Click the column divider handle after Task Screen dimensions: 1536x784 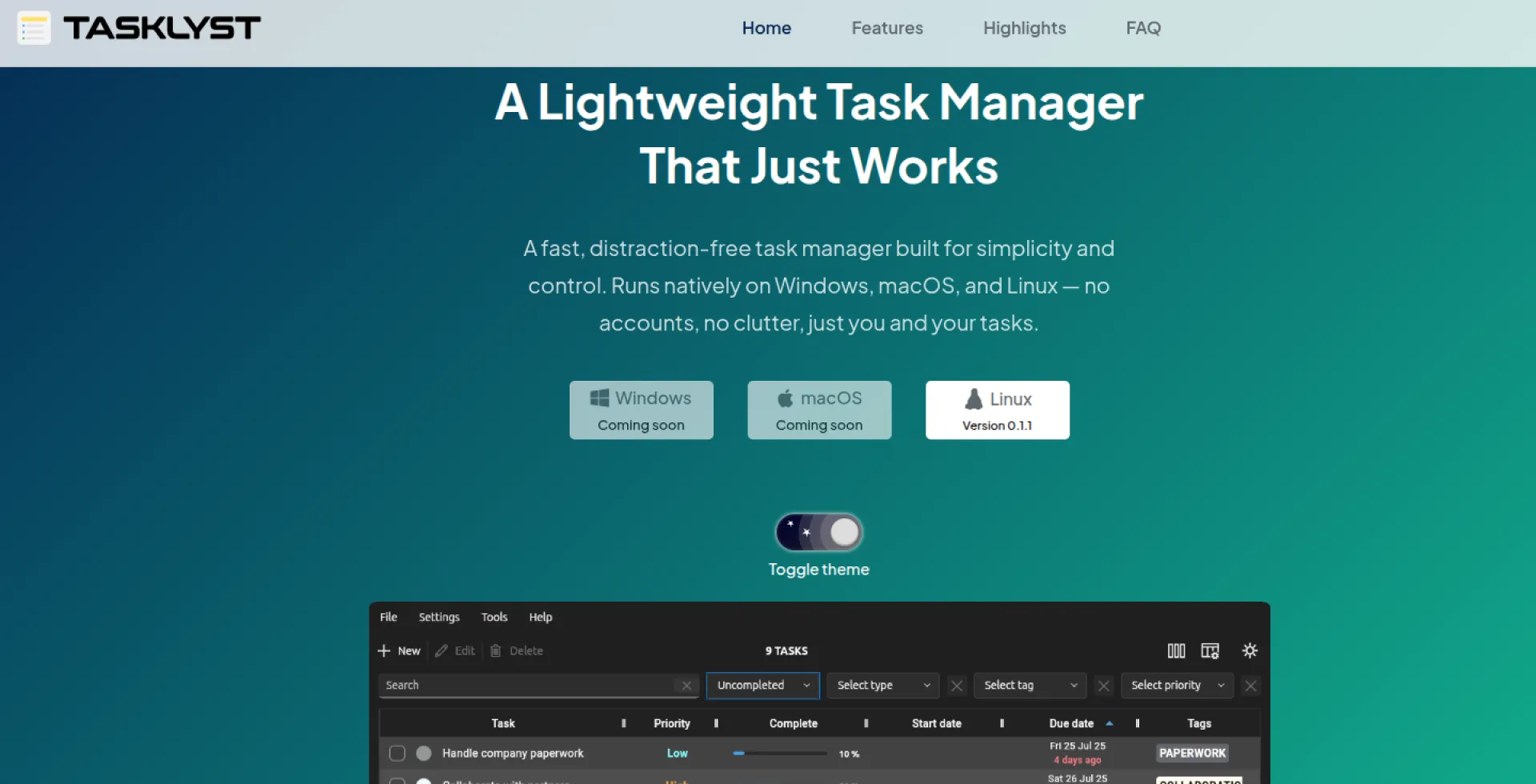623,723
